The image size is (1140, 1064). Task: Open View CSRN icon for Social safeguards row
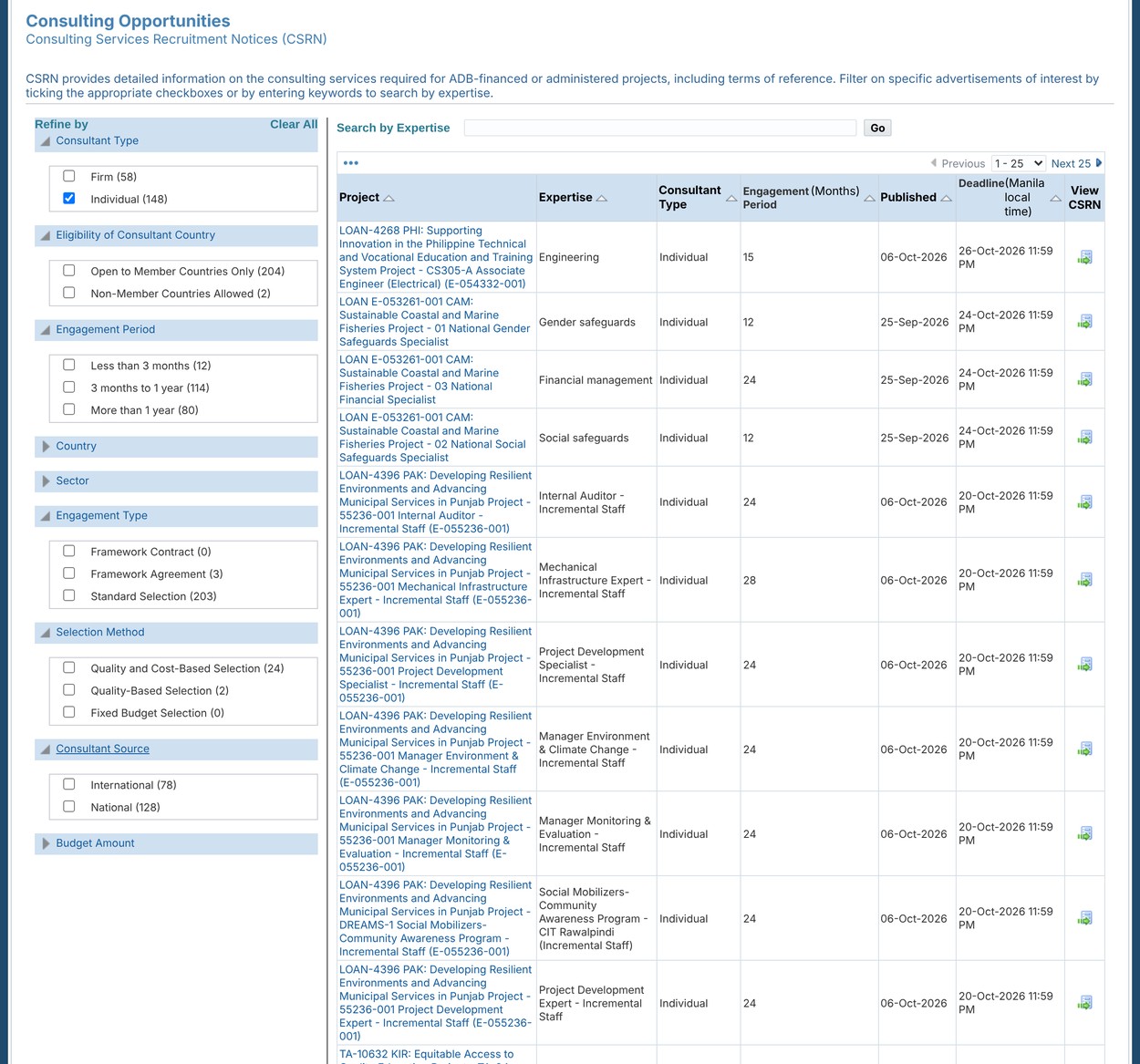pos(1084,439)
